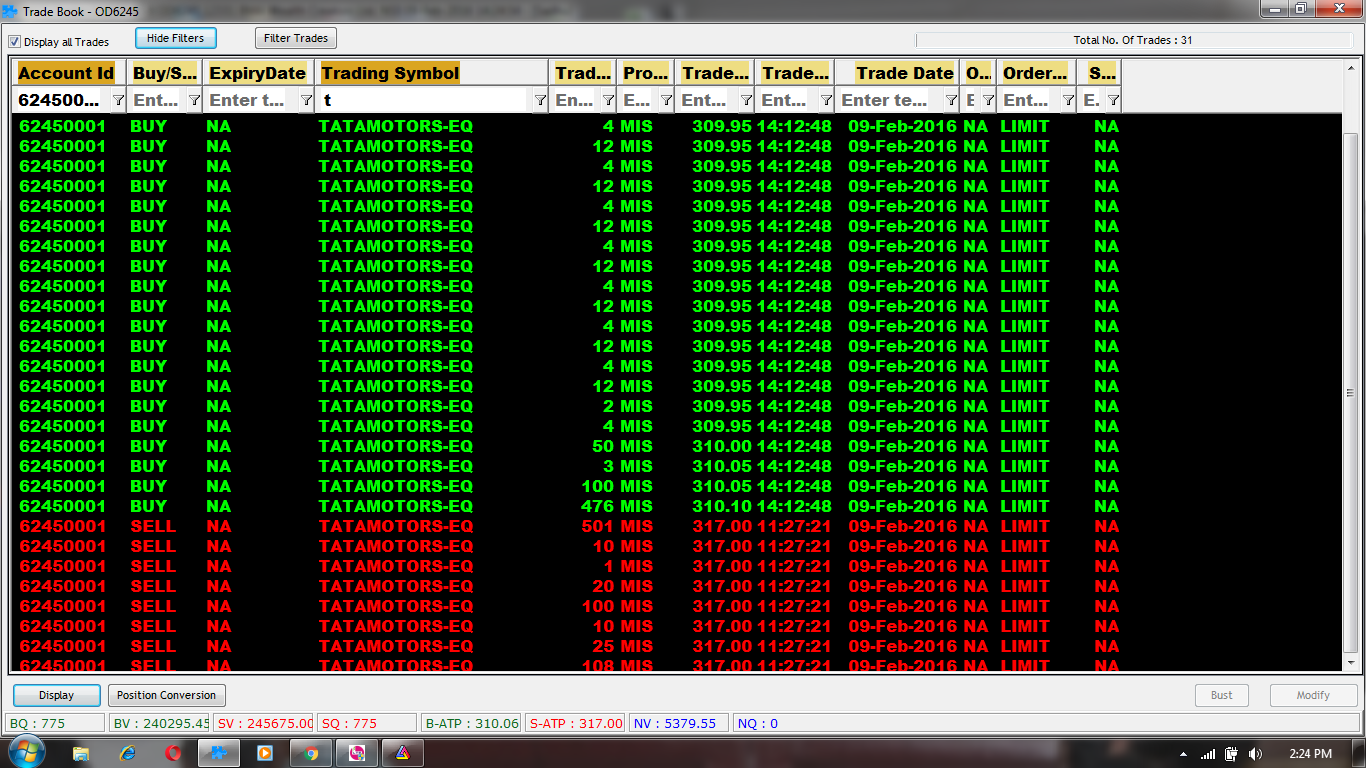Click the SQ : 775 status field

click(367, 723)
